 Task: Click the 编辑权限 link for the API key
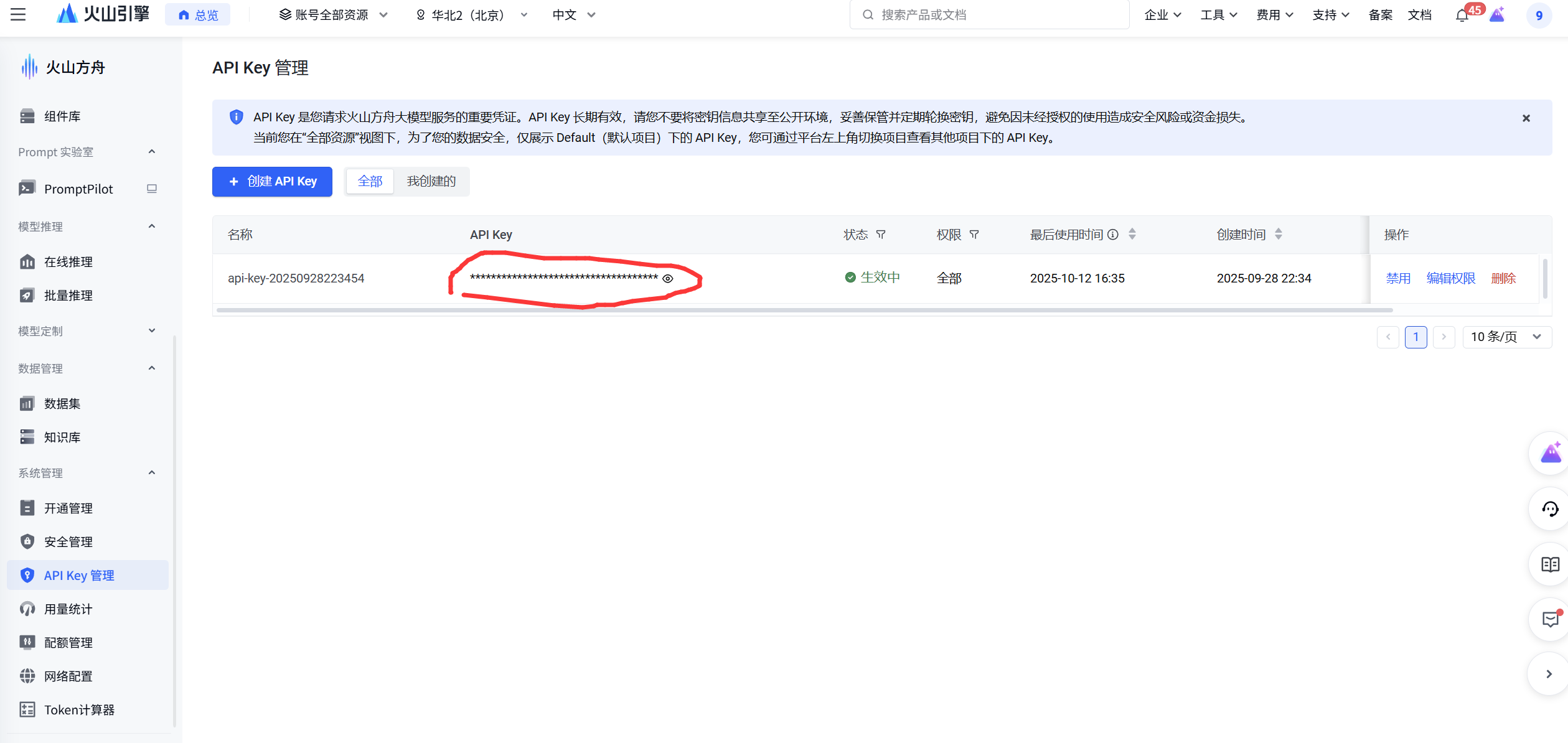[x=1450, y=278]
